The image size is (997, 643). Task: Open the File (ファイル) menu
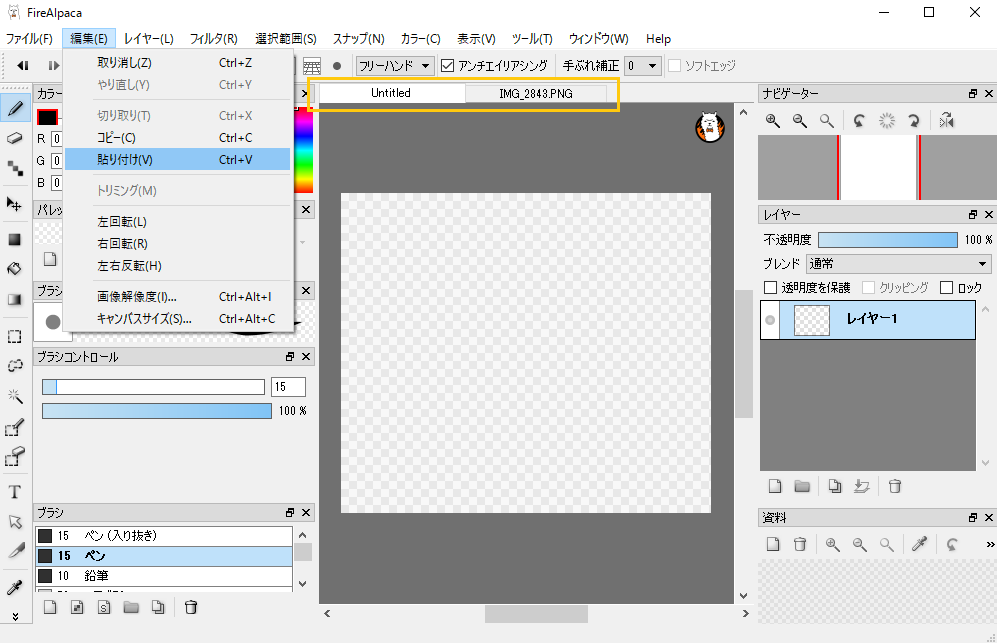point(29,39)
